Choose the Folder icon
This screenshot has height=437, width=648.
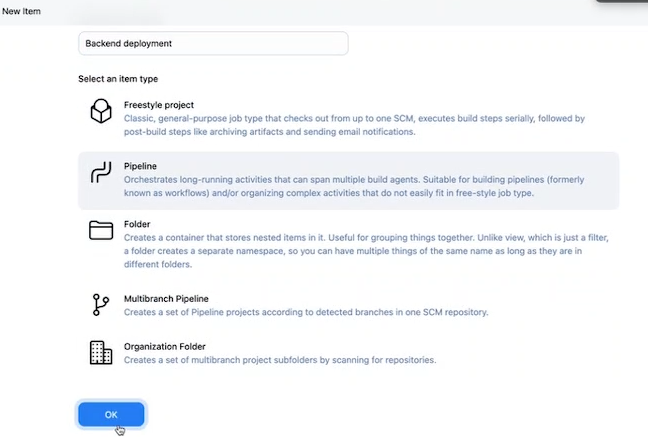(x=101, y=231)
